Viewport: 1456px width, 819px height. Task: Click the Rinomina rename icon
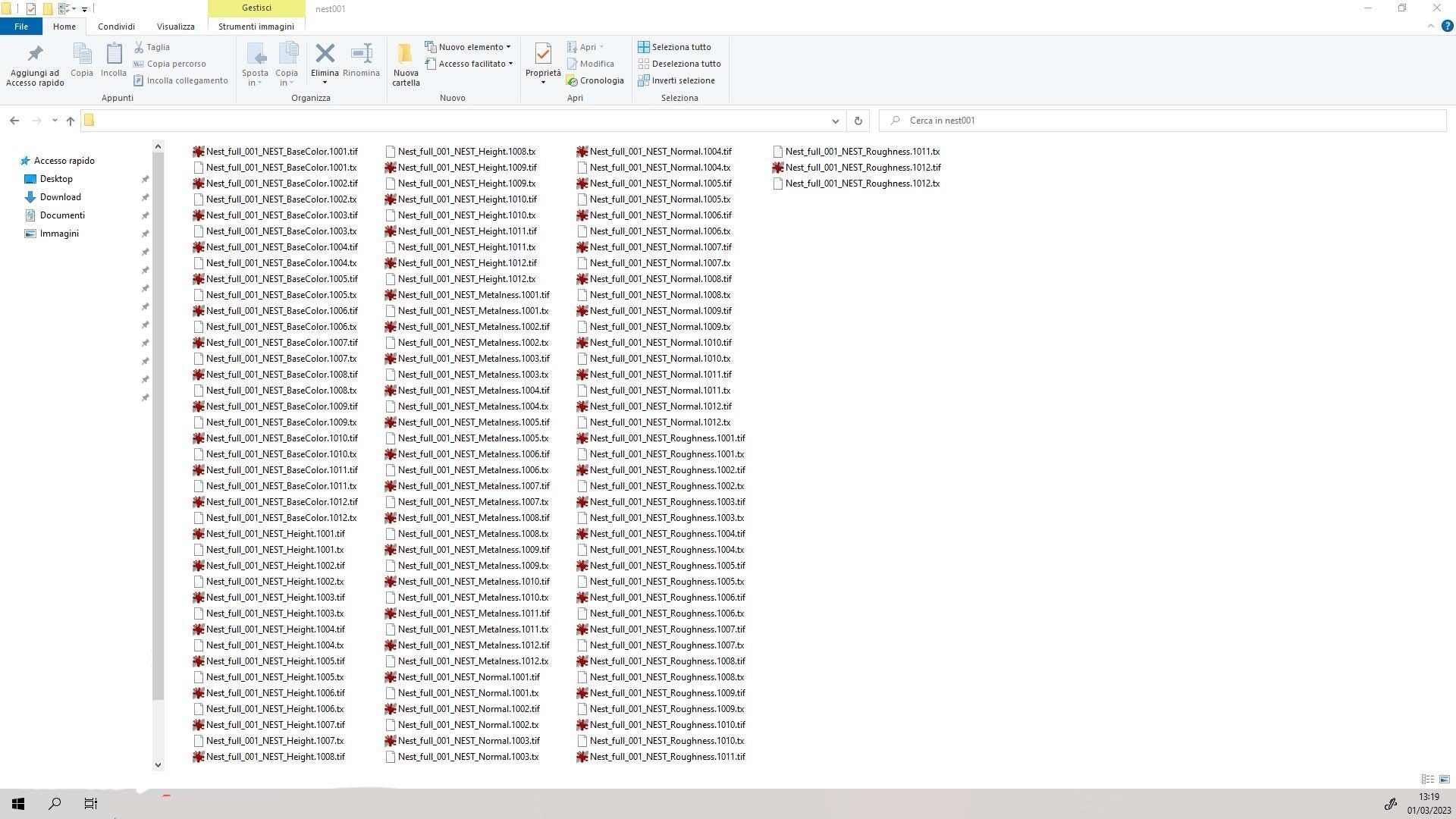pyautogui.click(x=361, y=54)
